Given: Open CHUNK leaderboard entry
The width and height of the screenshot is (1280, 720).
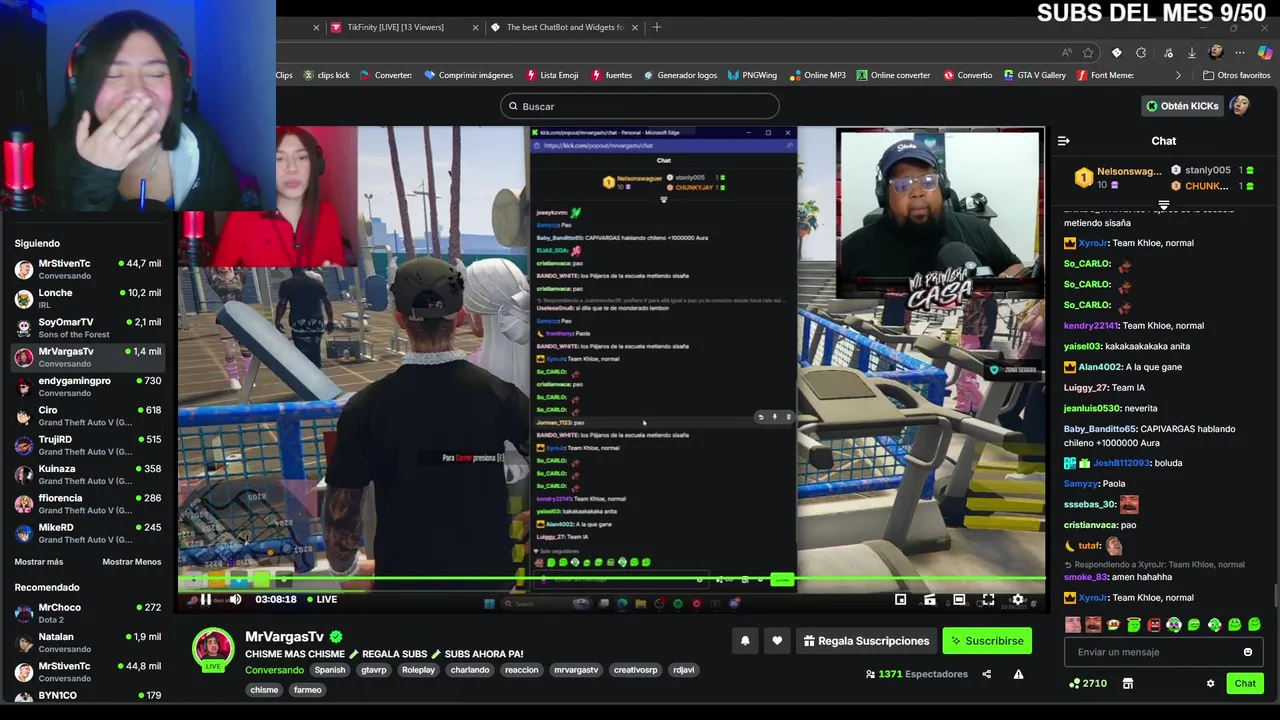Looking at the screenshot, I should [1212, 186].
